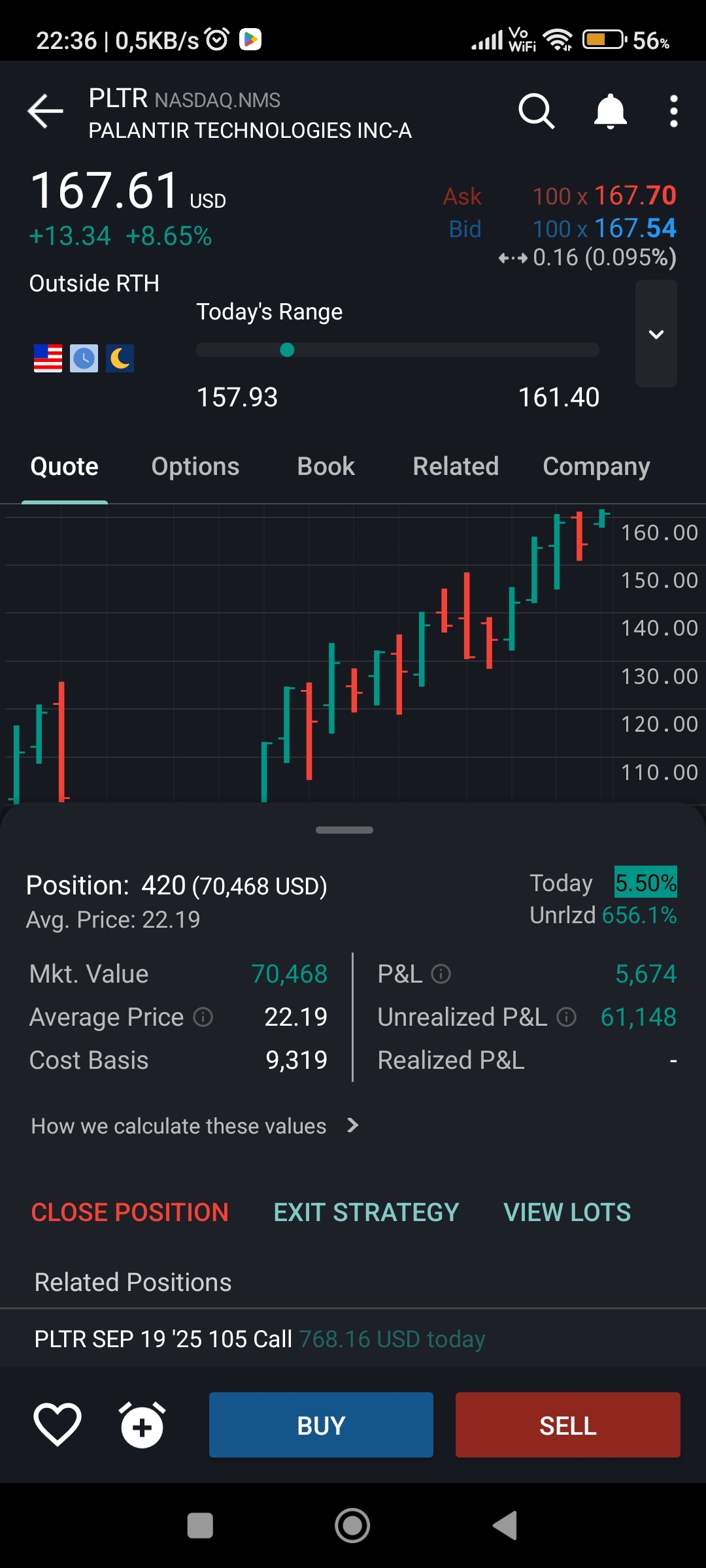Viewport: 706px width, 1568px height.
Task: Toggle the Today 5.50% percentage display
Action: (x=645, y=883)
